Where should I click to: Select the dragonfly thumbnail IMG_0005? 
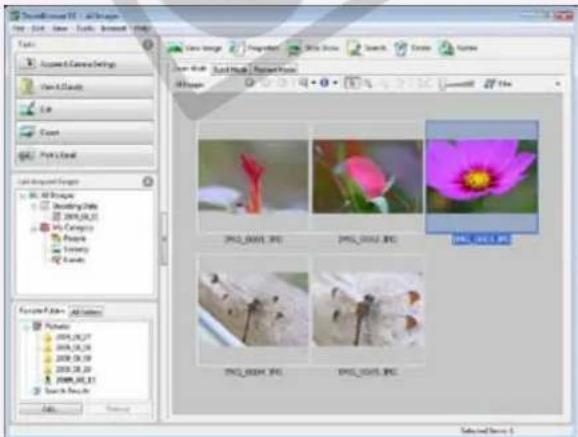(368, 309)
